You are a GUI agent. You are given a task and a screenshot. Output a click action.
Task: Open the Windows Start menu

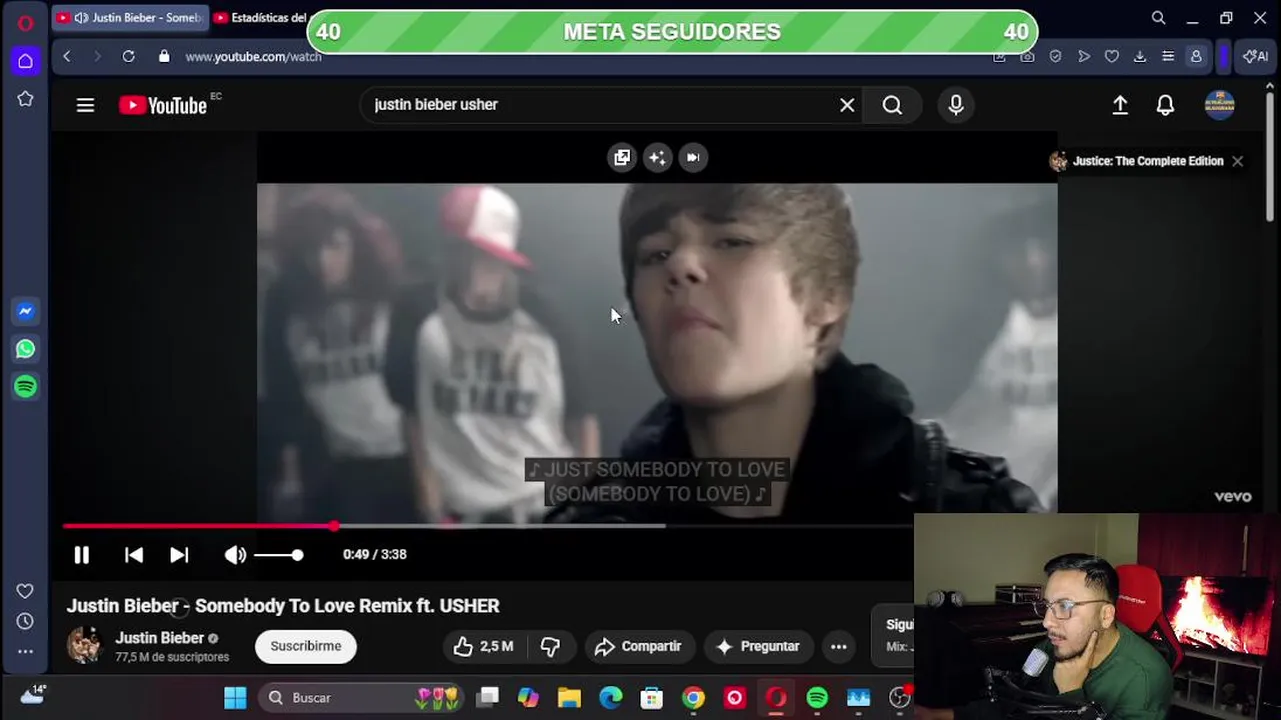[x=235, y=698]
